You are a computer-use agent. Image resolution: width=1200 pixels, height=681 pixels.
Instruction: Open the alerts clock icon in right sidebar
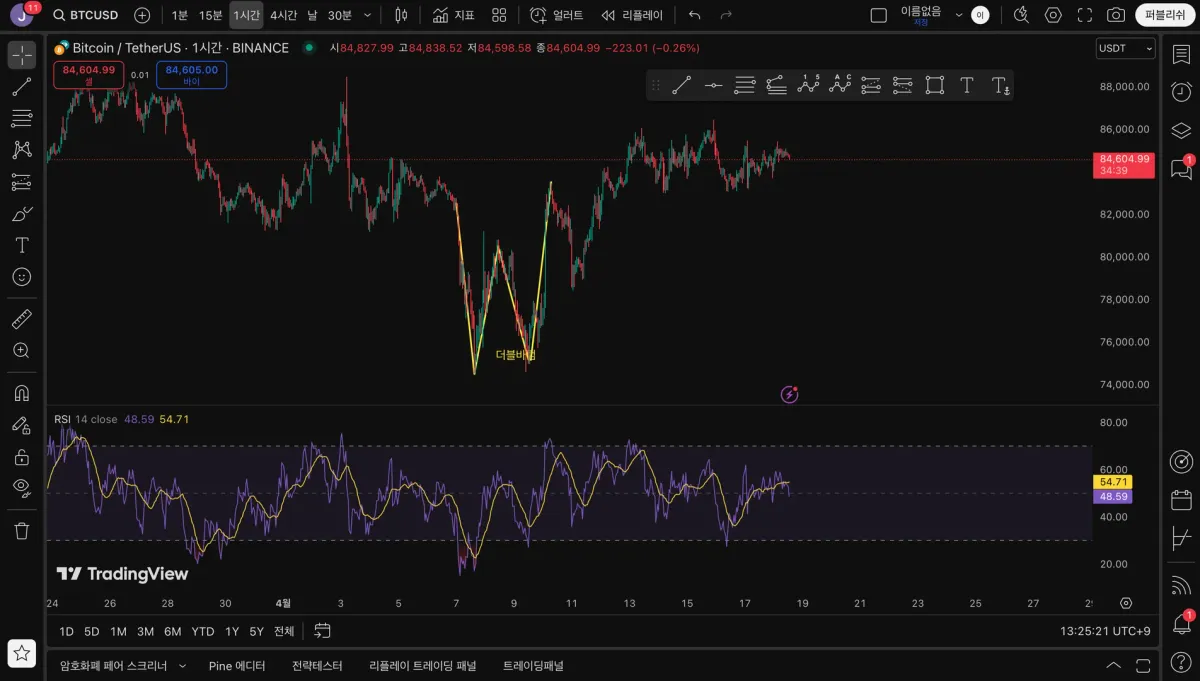[1181, 91]
